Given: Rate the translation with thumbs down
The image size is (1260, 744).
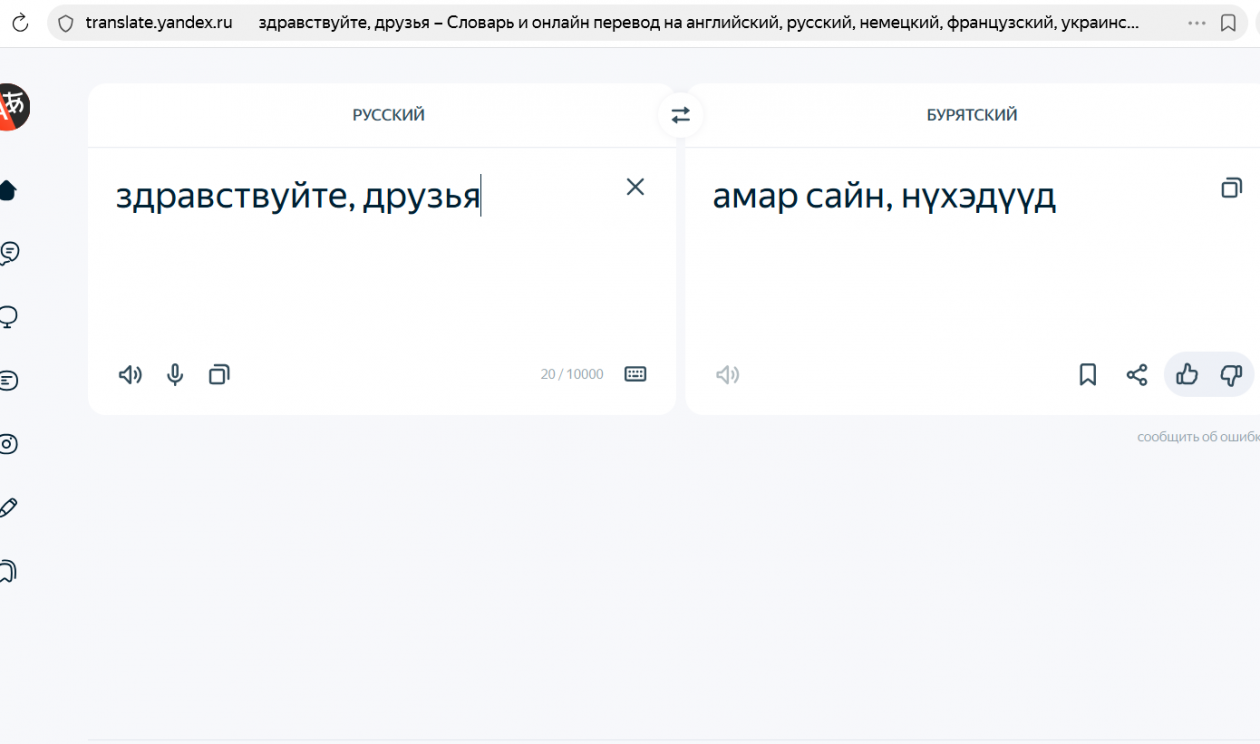Looking at the screenshot, I should tap(1231, 374).
